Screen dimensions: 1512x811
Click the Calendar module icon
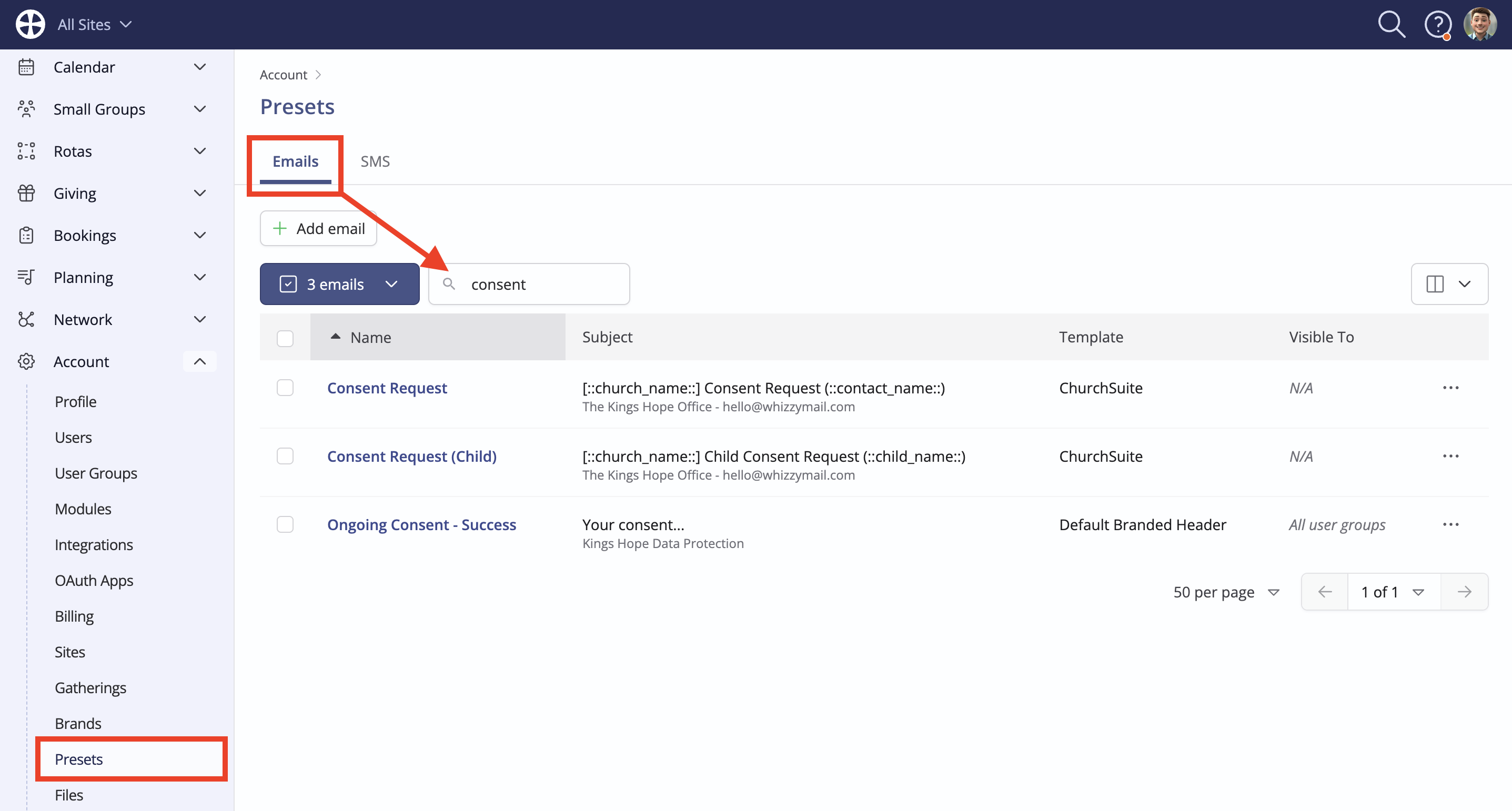26,67
